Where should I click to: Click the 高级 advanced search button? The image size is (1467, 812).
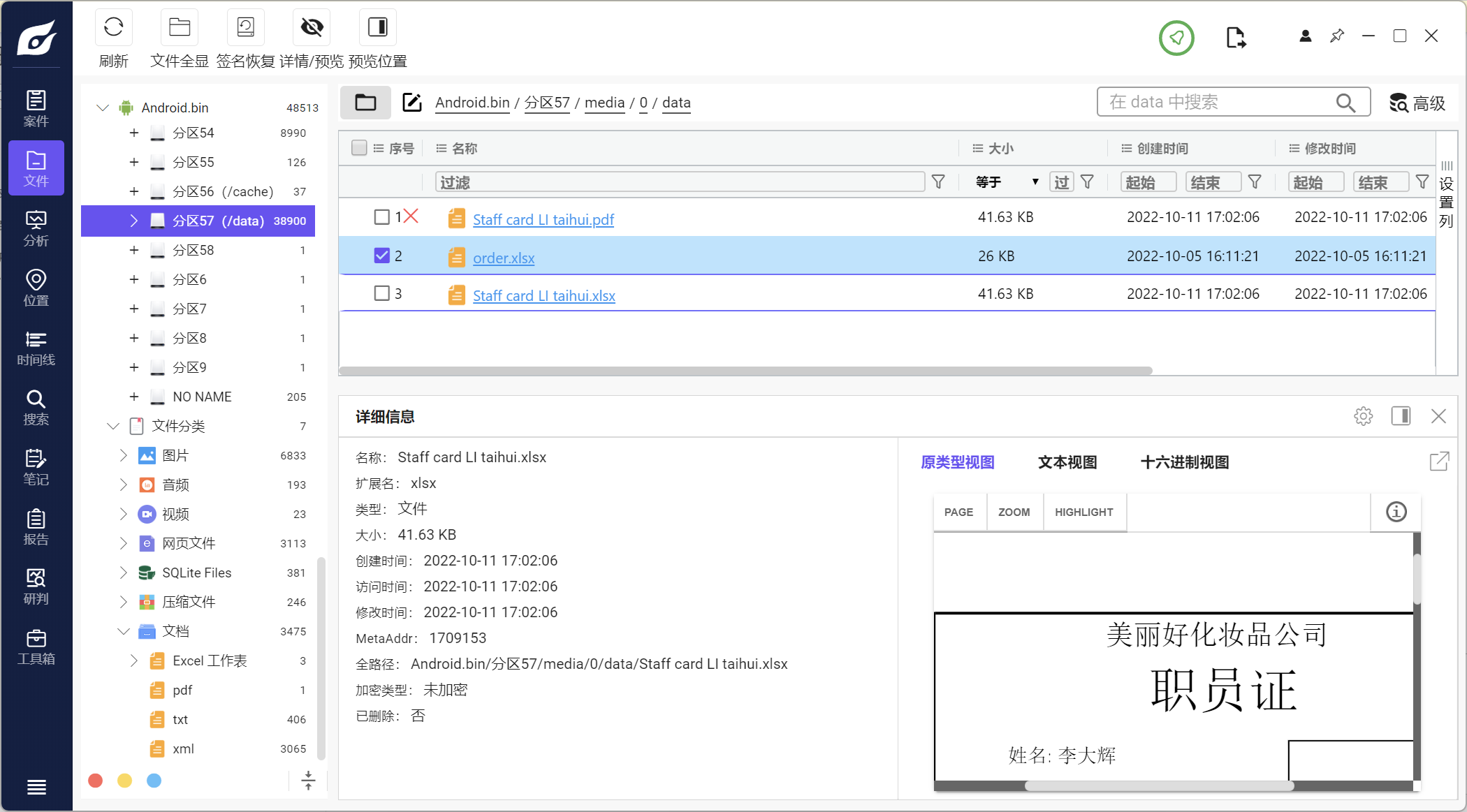[1417, 103]
